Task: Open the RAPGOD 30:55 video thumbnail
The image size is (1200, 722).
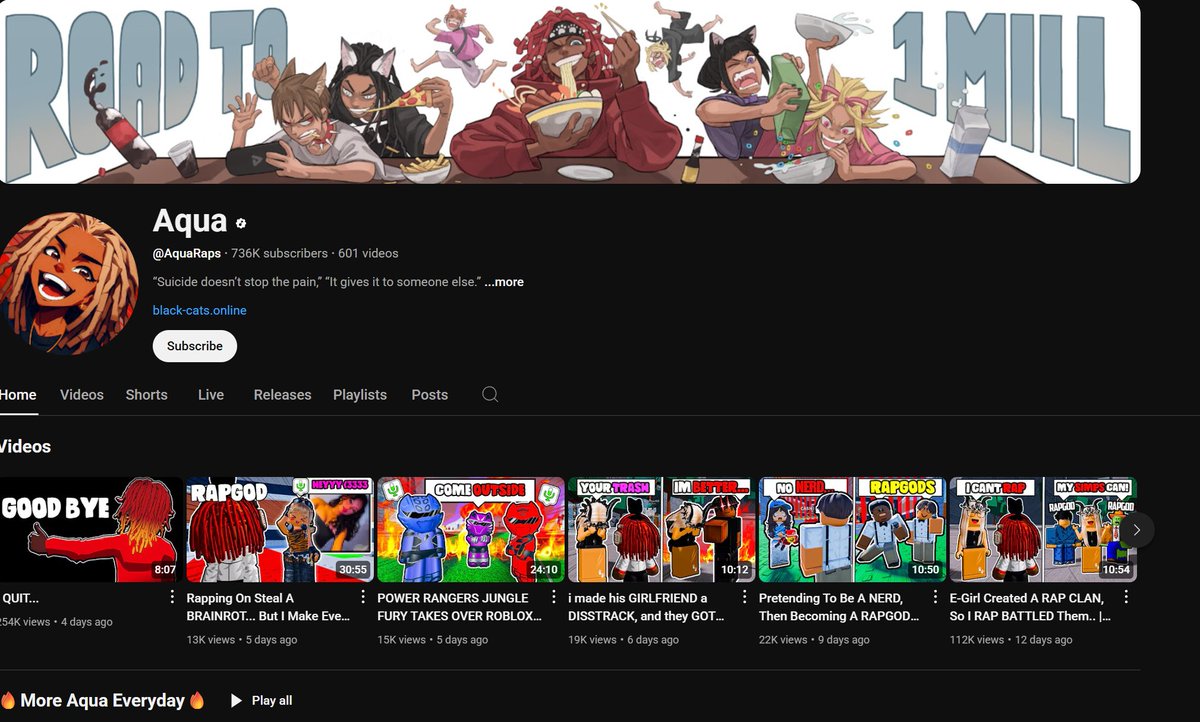Action: tap(280, 529)
